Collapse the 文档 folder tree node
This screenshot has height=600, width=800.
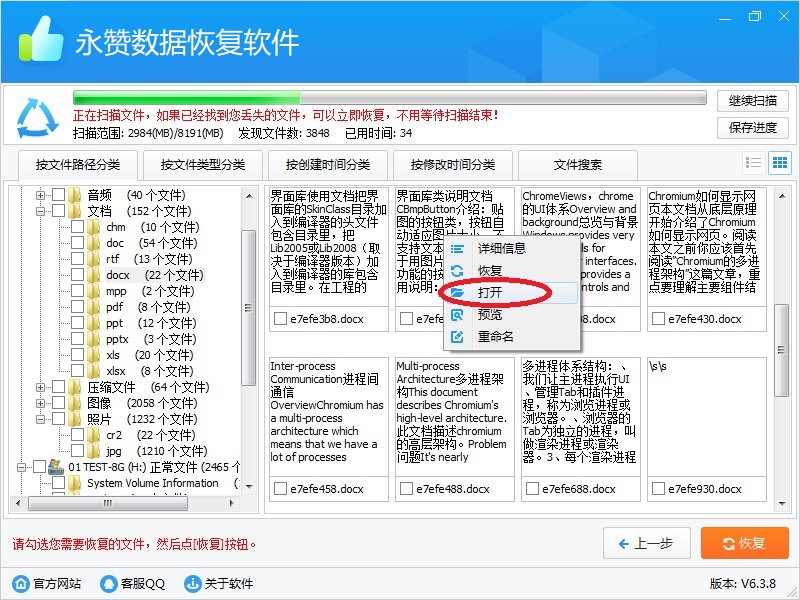[42, 211]
